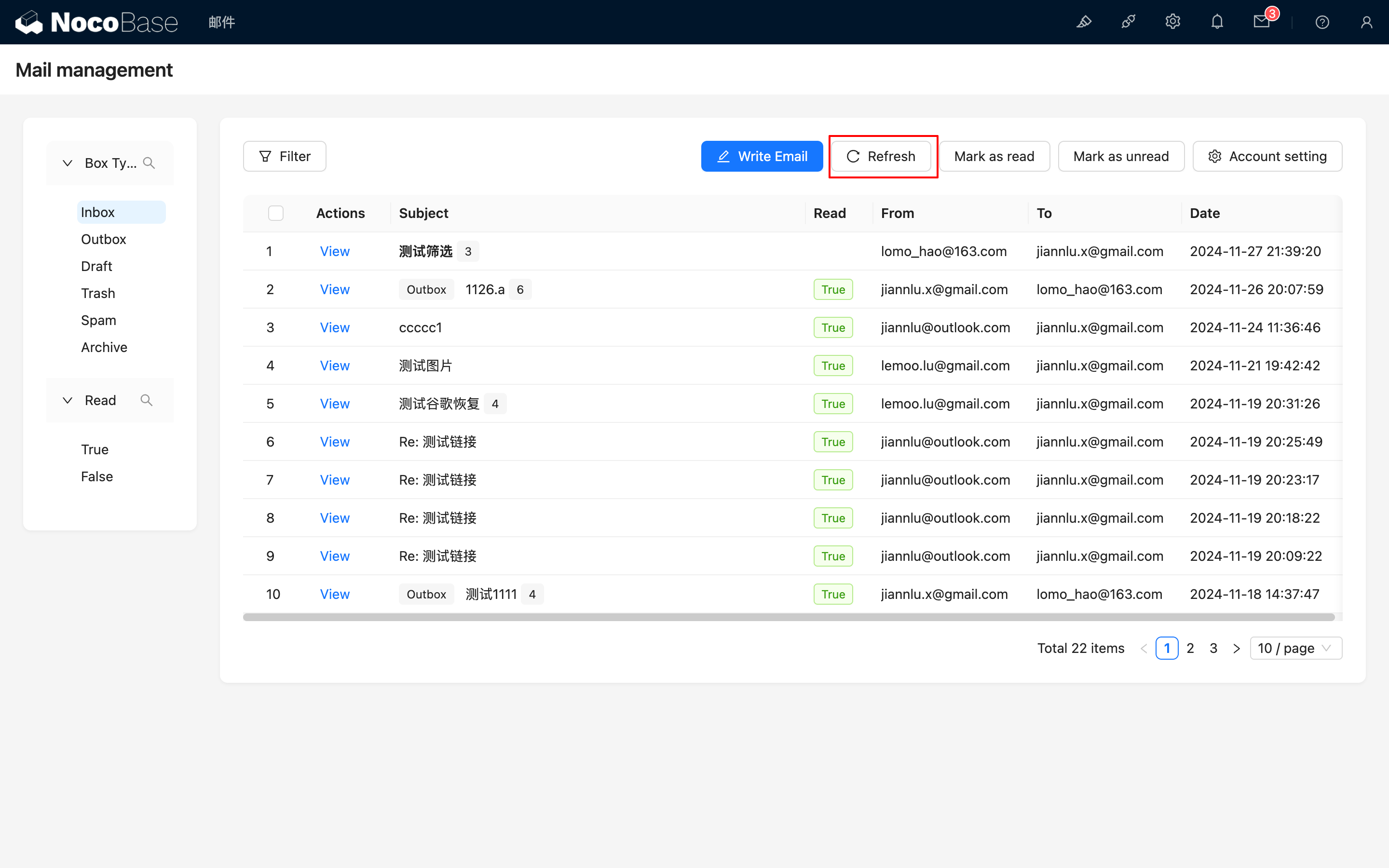
Task: Open mail icon with badge 3
Action: [x=1261, y=22]
